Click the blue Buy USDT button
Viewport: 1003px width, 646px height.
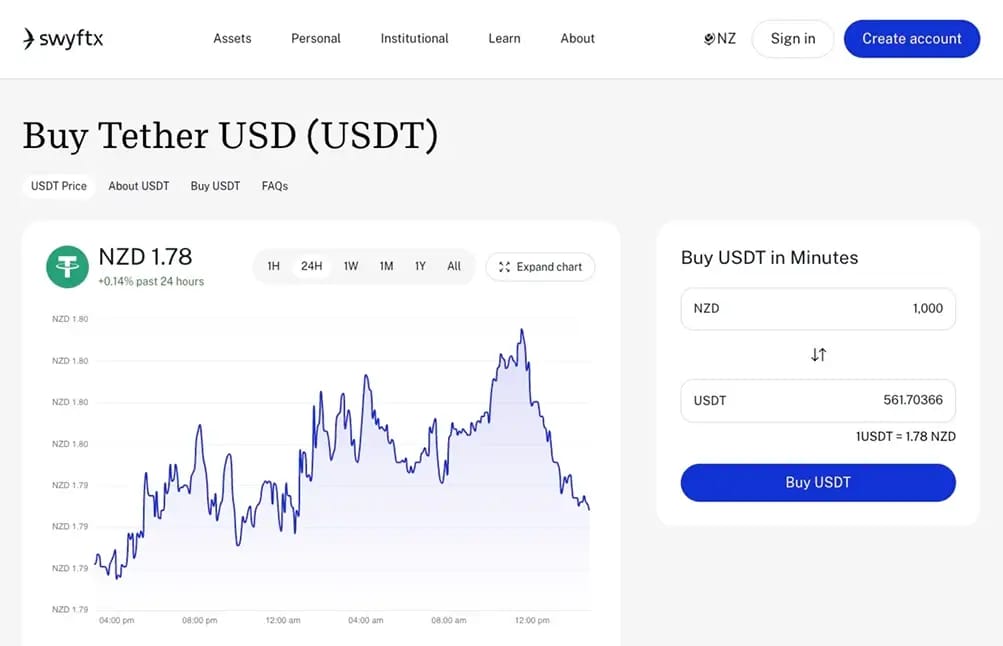(x=818, y=482)
